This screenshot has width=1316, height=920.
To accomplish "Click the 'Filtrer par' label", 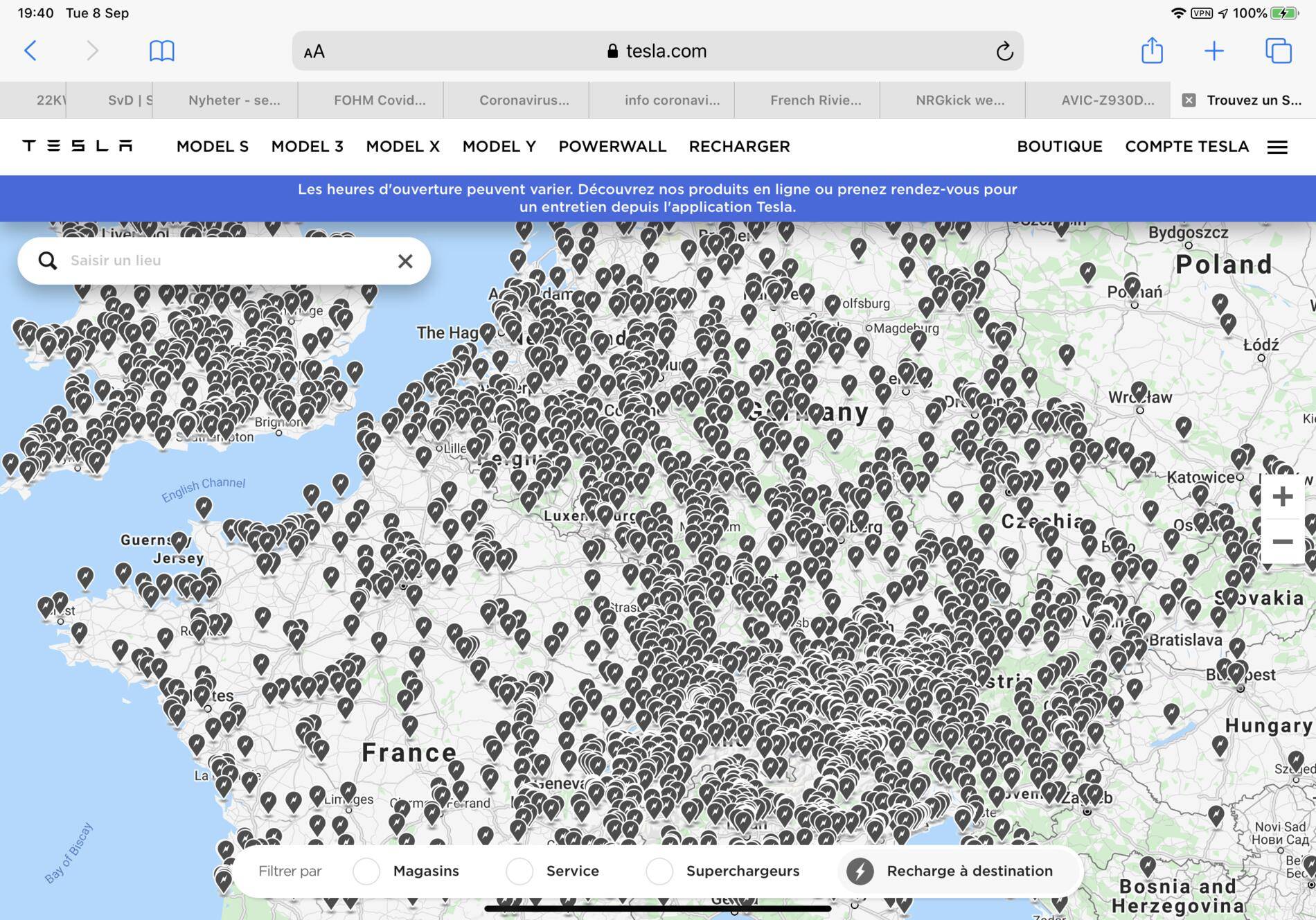I will click(x=290, y=871).
